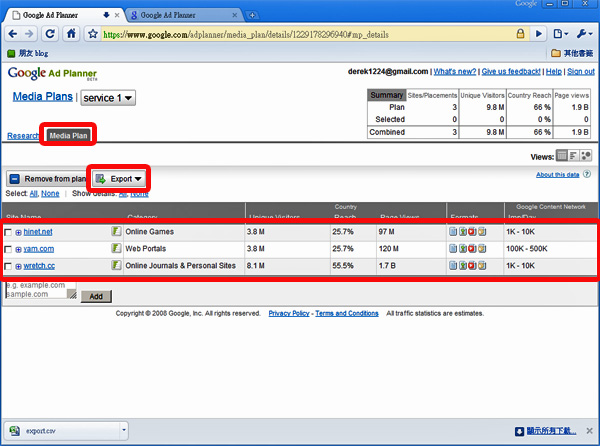Check the wretch.cc row checkbox
Image resolution: width=600 pixels, height=446 pixels.
click(x=8, y=266)
